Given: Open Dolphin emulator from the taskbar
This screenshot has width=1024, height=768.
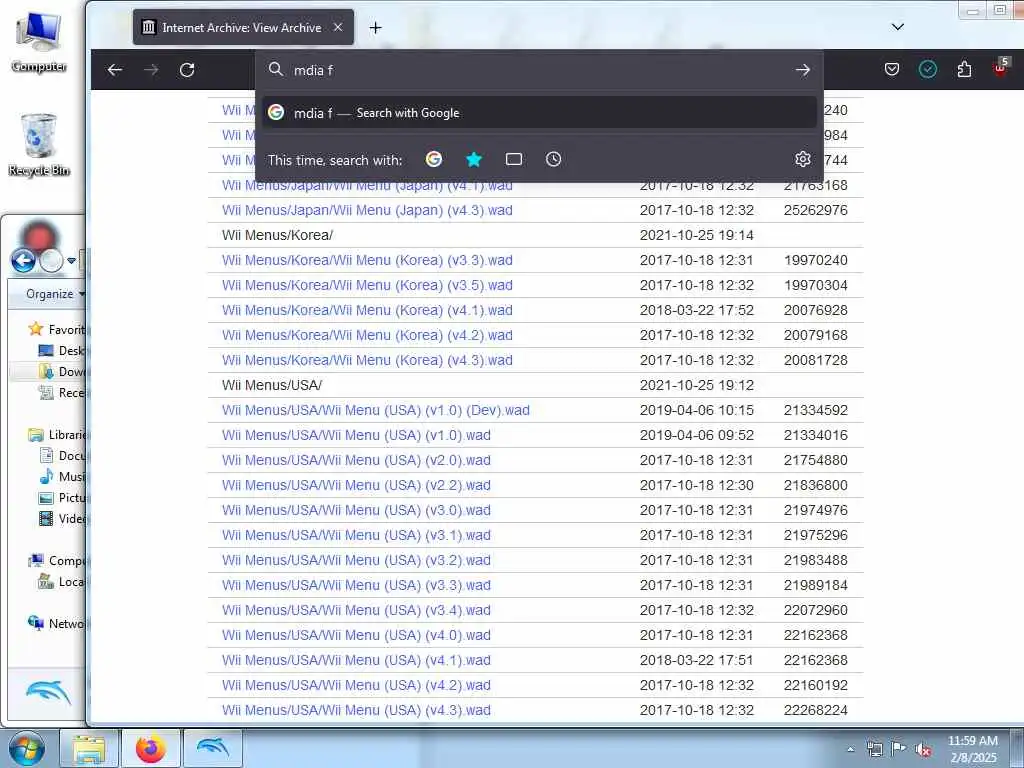Looking at the screenshot, I should pyautogui.click(x=213, y=749).
